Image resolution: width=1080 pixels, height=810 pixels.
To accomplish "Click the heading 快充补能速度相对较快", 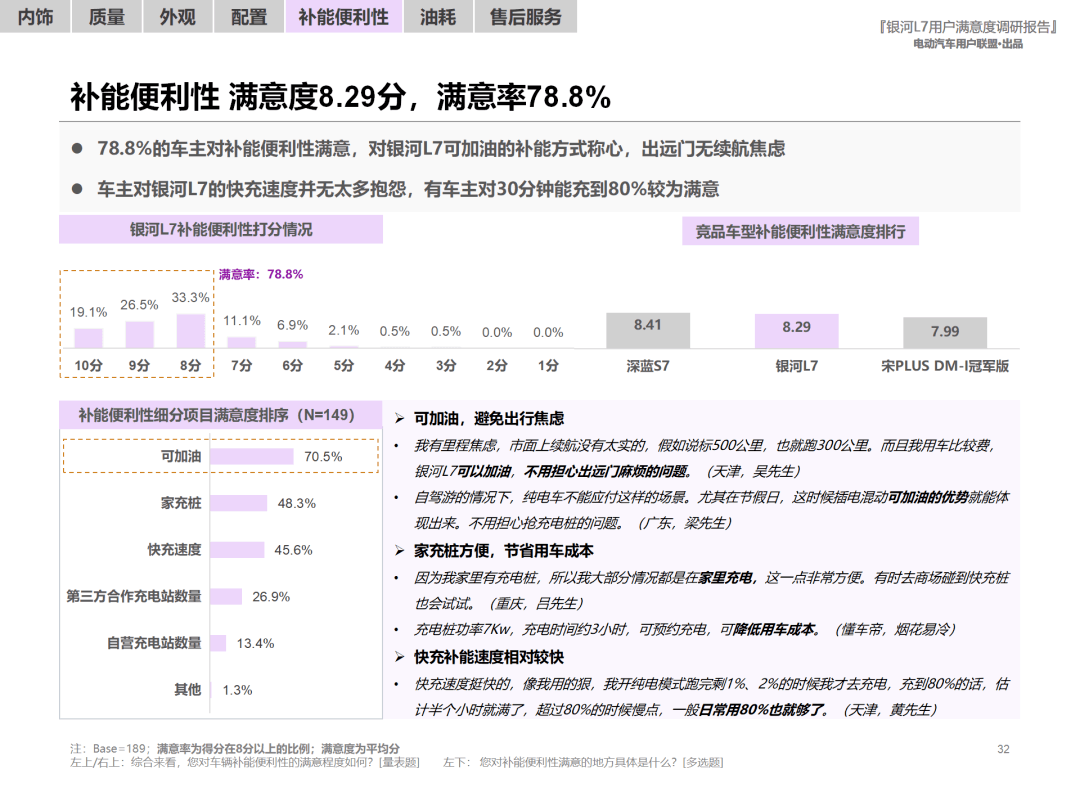I will pyautogui.click(x=489, y=657).
